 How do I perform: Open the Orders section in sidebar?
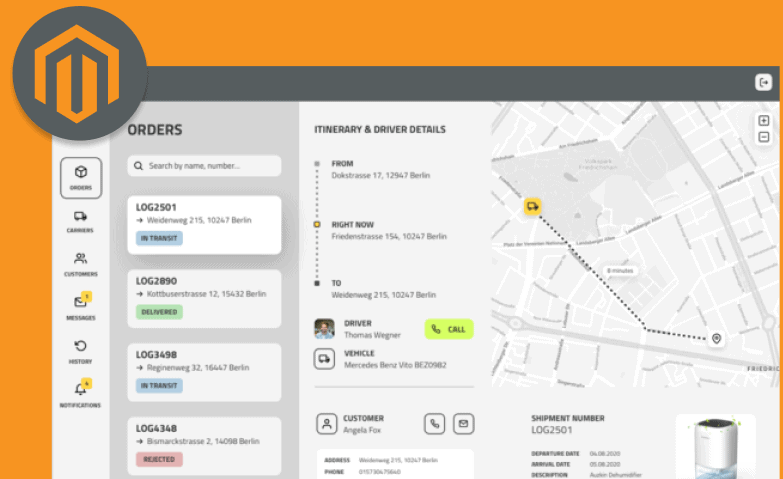point(81,178)
